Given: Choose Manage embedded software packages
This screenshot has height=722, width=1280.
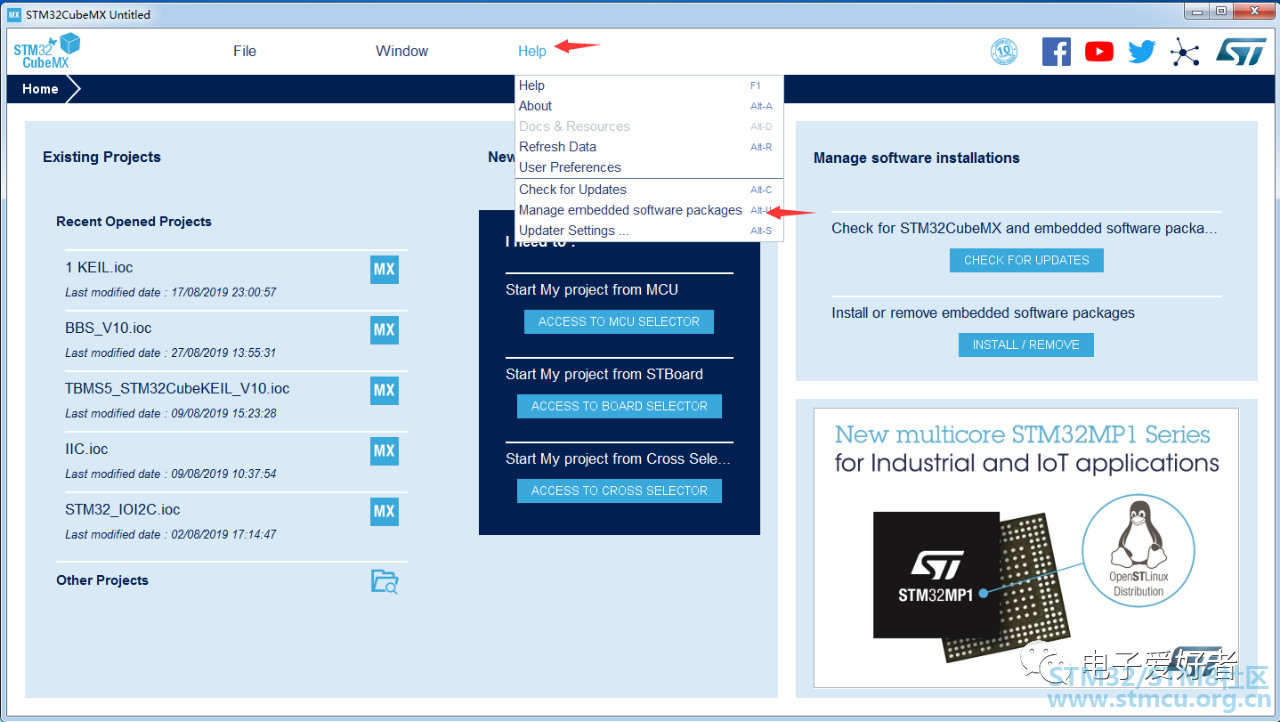Looking at the screenshot, I should [649, 210].
